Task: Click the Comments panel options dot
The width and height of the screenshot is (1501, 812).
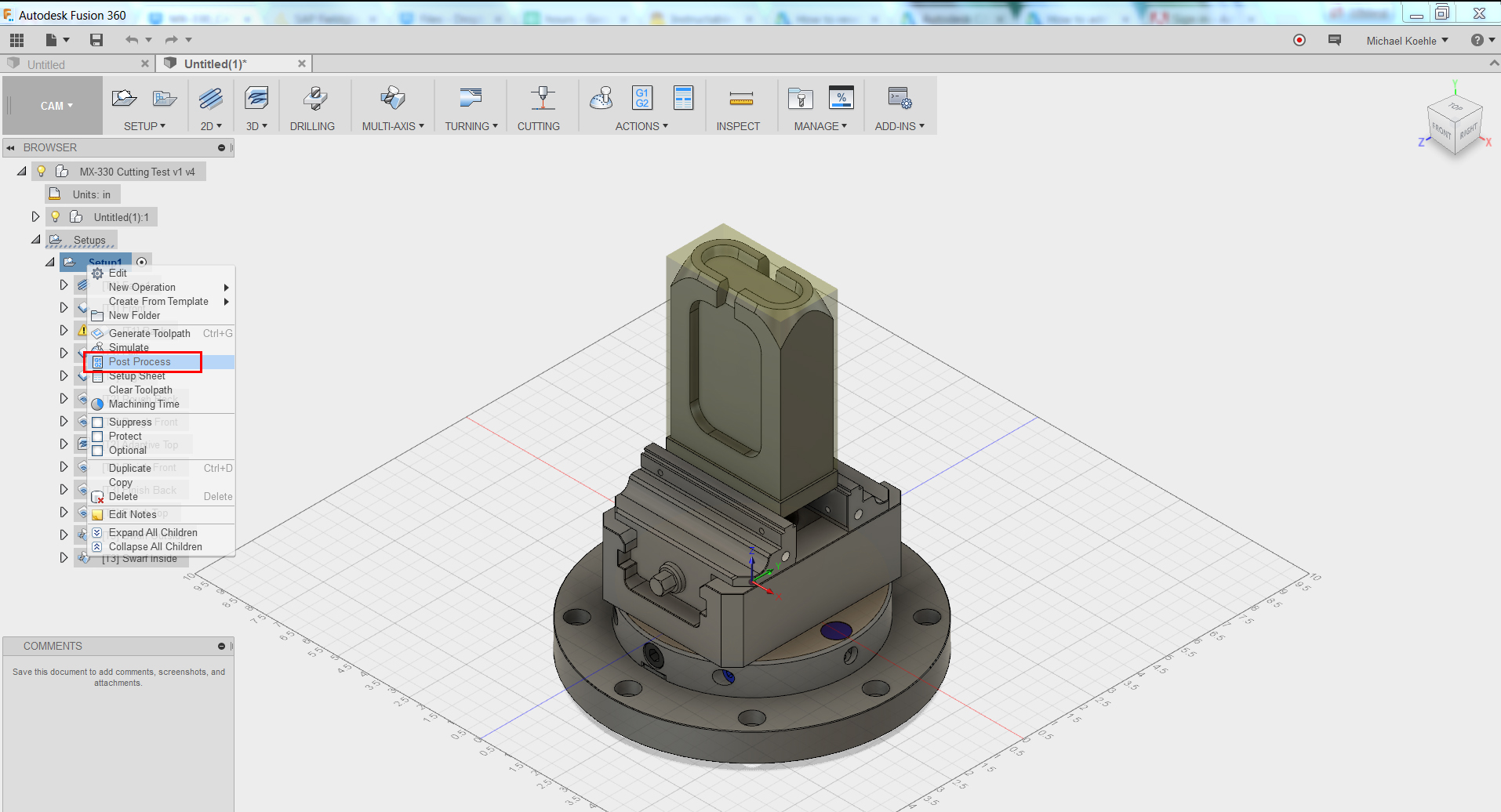Action: (221, 646)
